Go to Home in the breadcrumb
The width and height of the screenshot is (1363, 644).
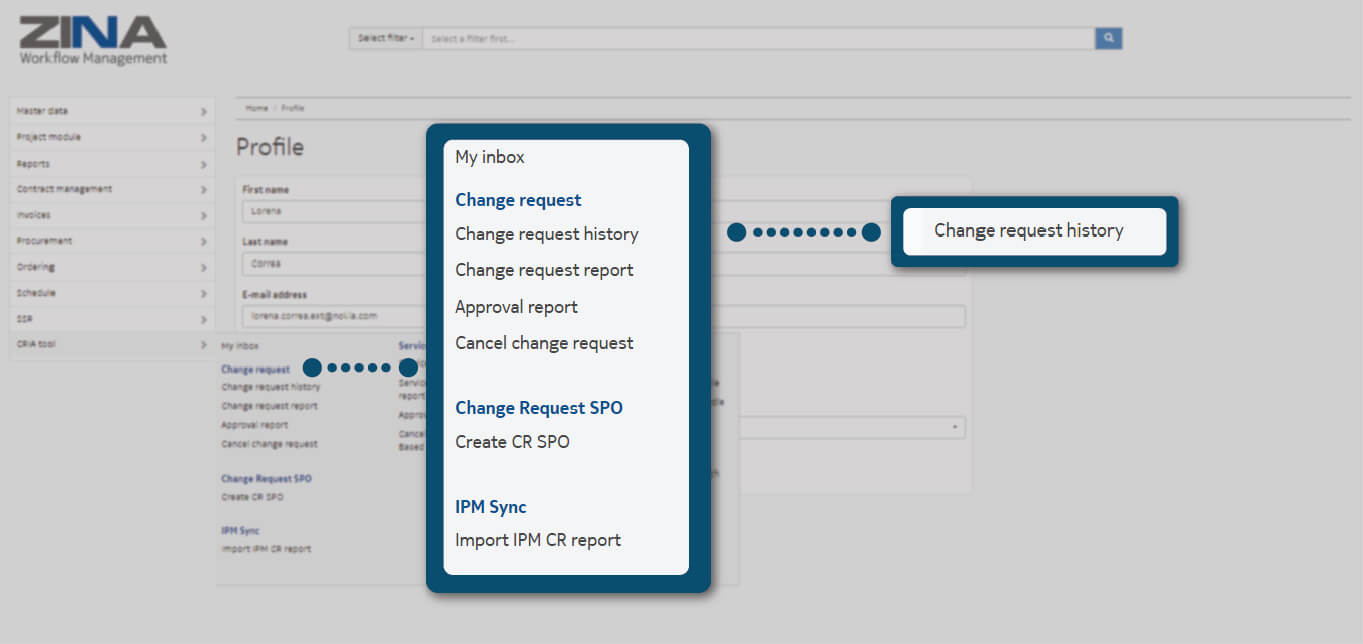point(257,108)
